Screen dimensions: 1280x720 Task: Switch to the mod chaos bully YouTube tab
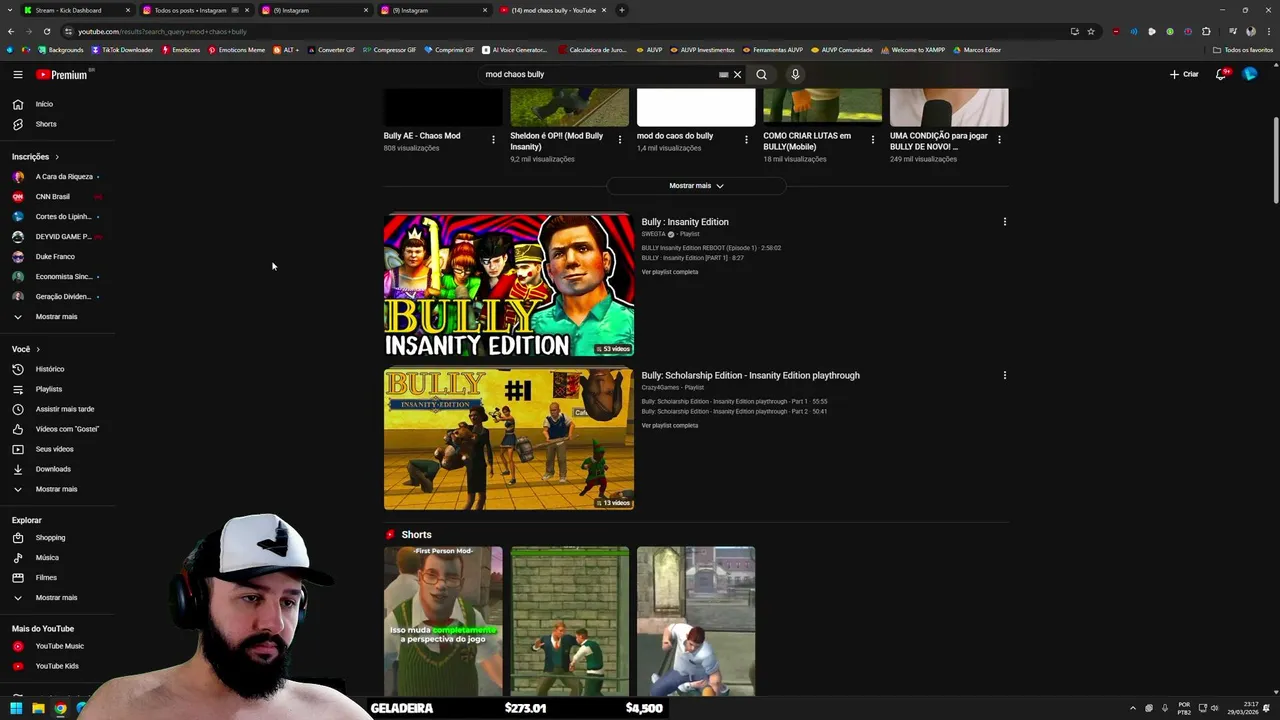(x=553, y=10)
